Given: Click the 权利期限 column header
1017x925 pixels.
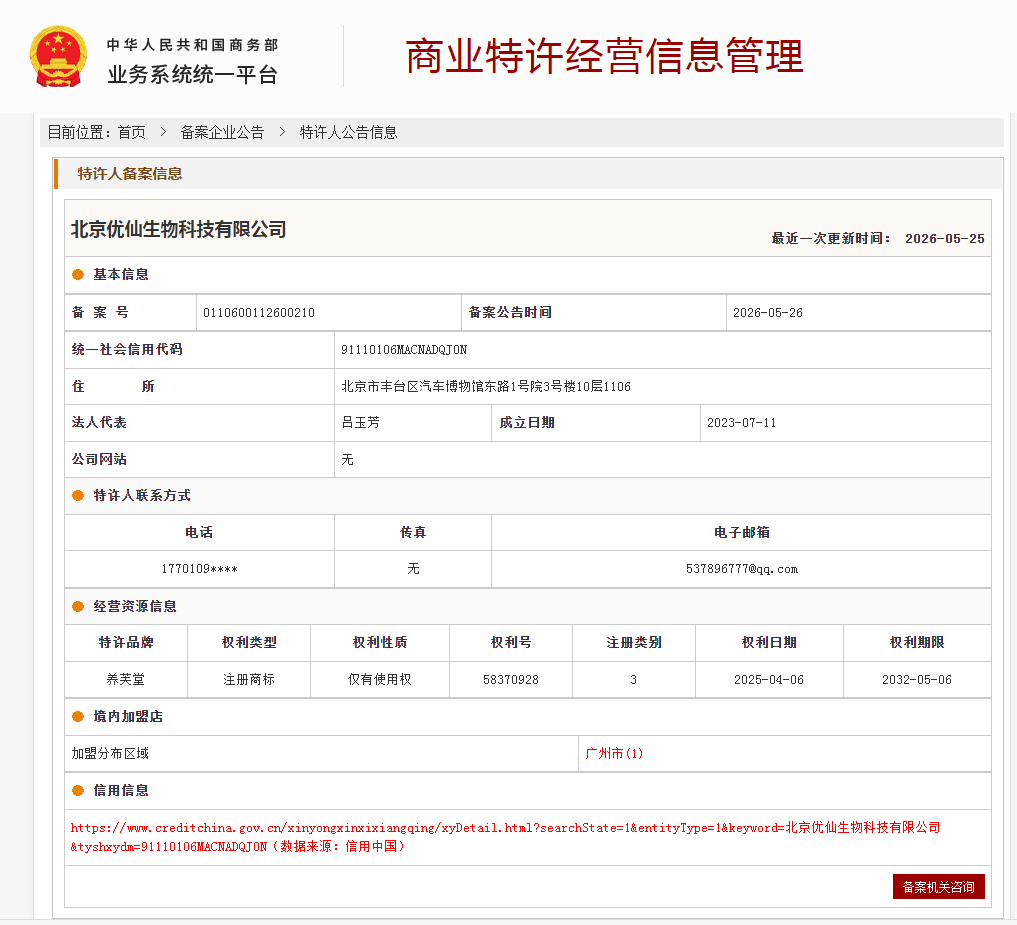Looking at the screenshot, I should click(916, 642).
